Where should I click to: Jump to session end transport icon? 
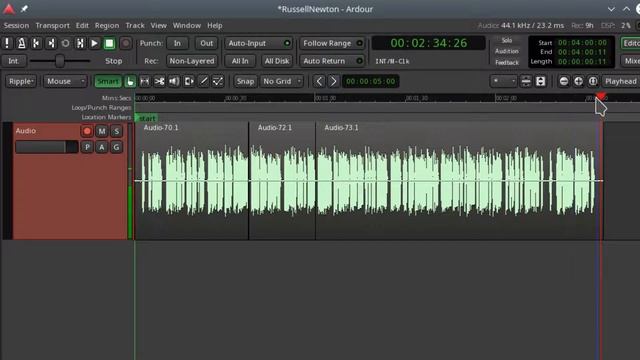pos(51,43)
